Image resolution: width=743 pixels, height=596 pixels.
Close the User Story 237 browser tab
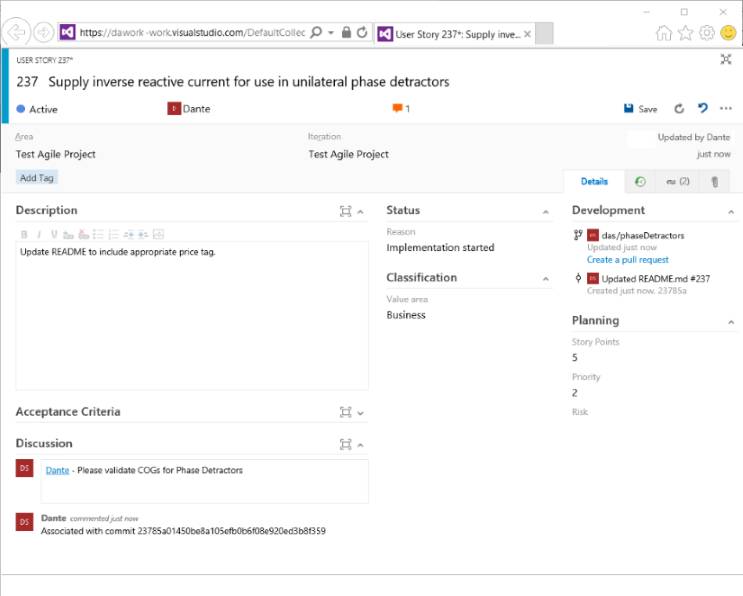pyautogui.click(x=527, y=34)
